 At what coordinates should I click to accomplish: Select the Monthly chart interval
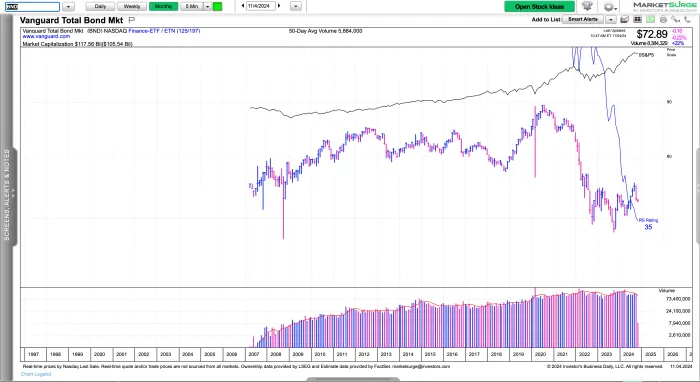(163, 6)
